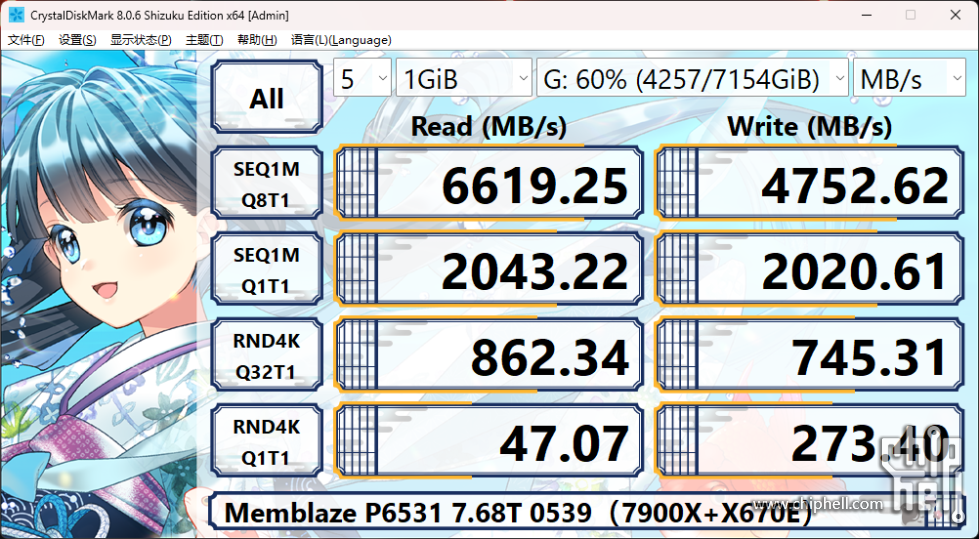Viewport: 979px width, 539px height.
Task: Click the Read (MB/s) column header
Action: click(x=489, y=127)
